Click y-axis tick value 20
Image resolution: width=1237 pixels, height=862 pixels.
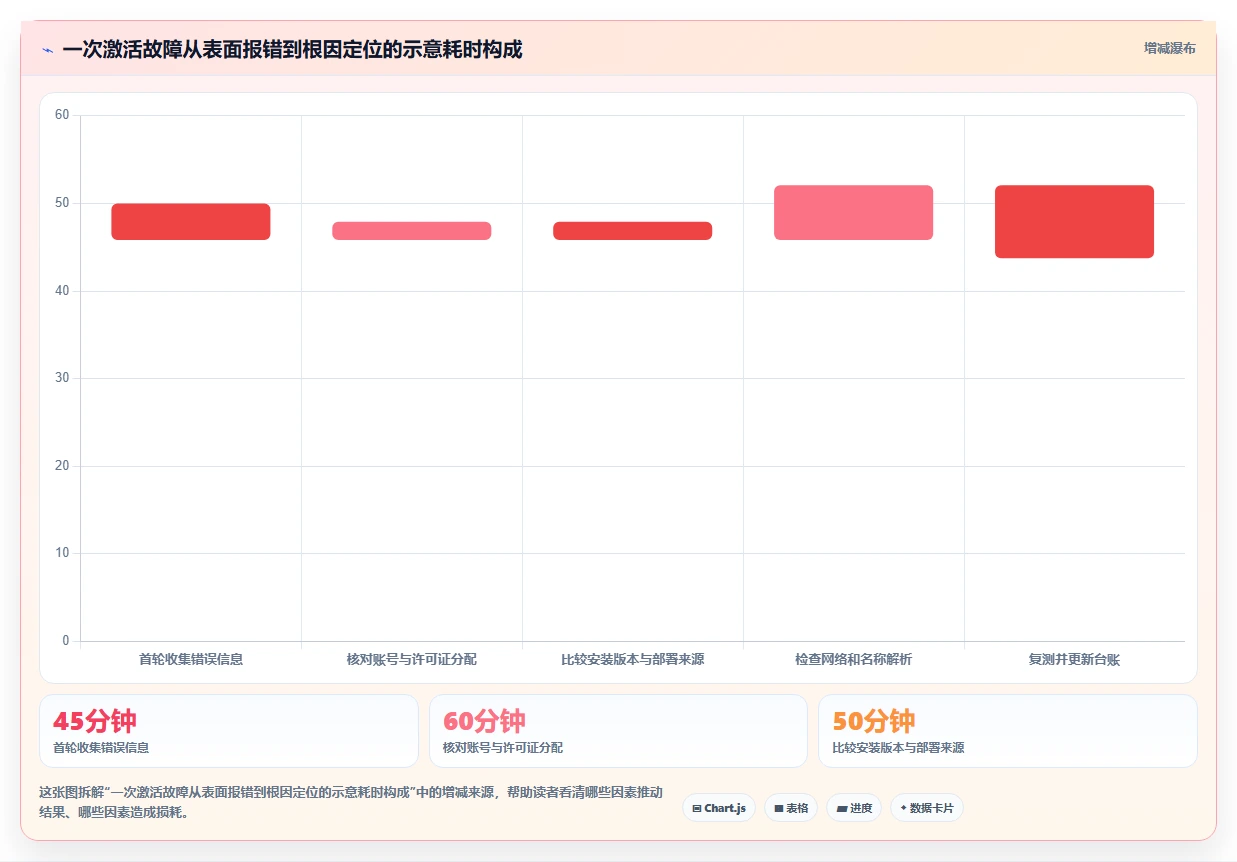tap(62, 466)
